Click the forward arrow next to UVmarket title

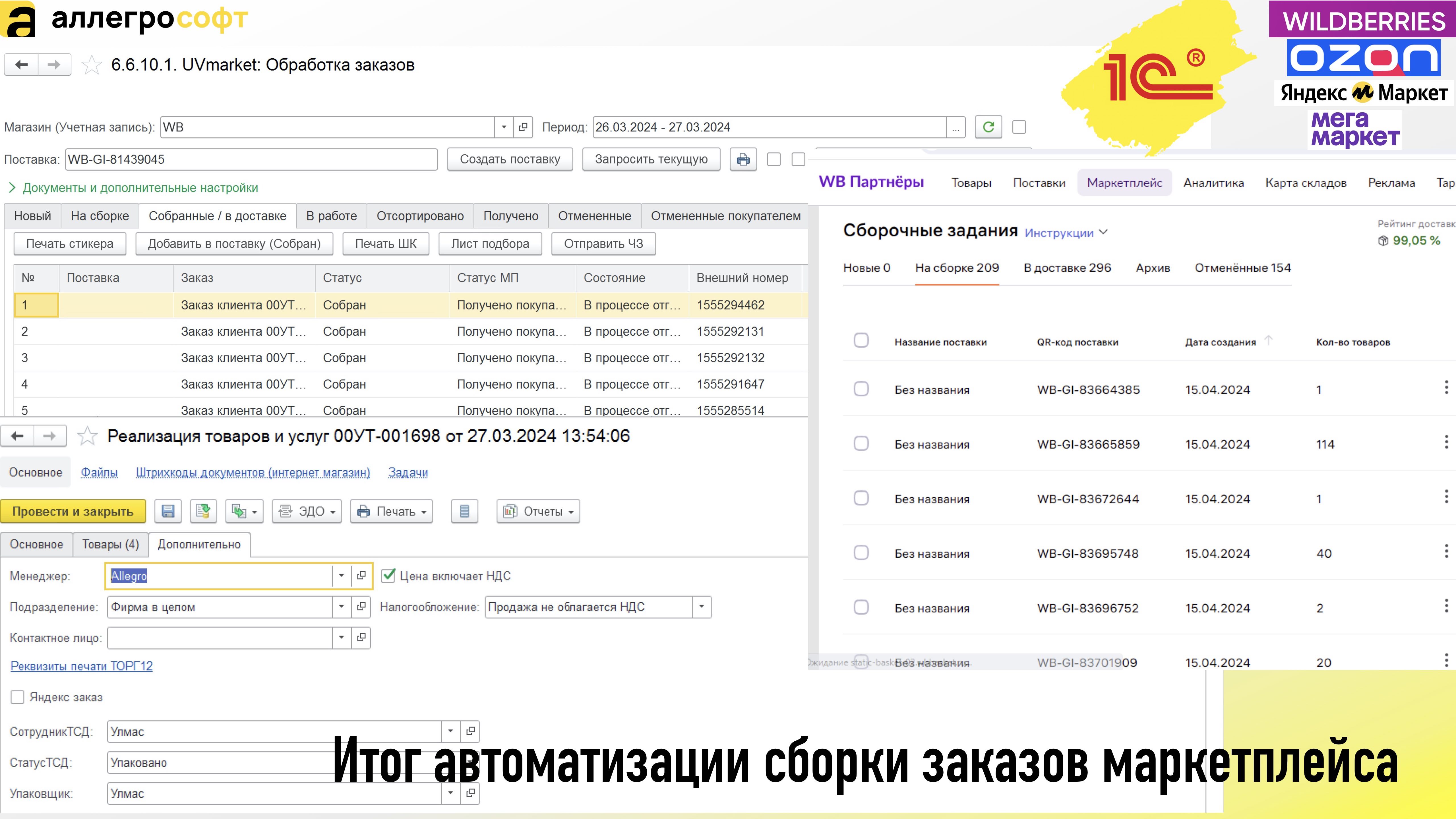coord(54,65)
